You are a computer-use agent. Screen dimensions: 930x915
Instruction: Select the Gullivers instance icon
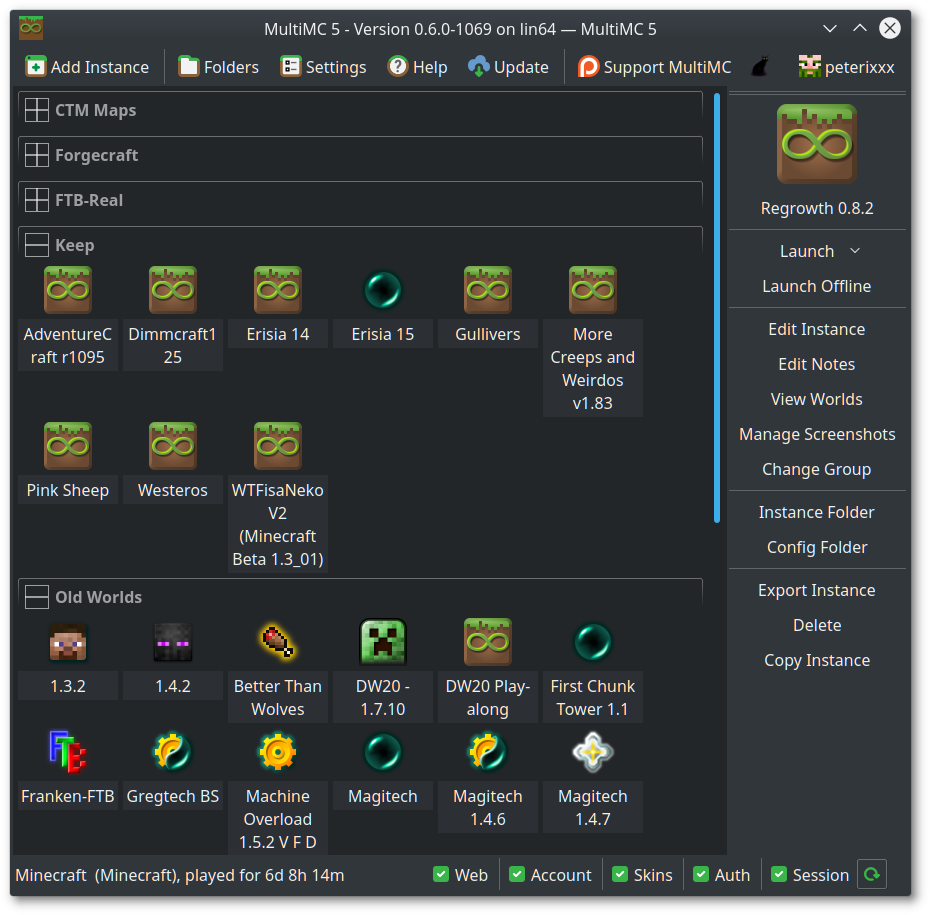(x=488, y=290)
